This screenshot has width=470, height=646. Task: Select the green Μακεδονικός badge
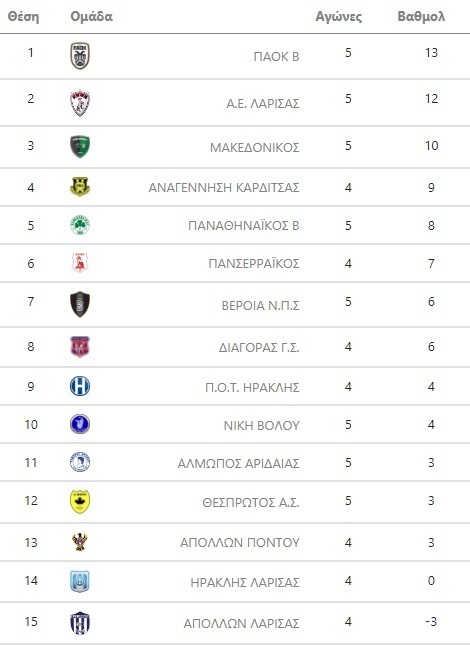pyautogui.click(x=80, y=147)
